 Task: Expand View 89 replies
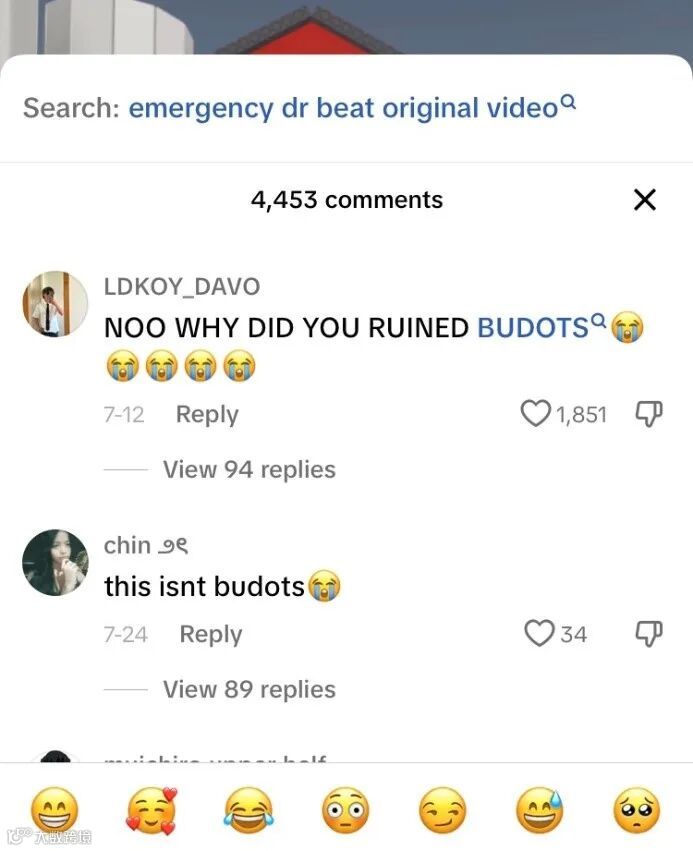pos(249,689)
